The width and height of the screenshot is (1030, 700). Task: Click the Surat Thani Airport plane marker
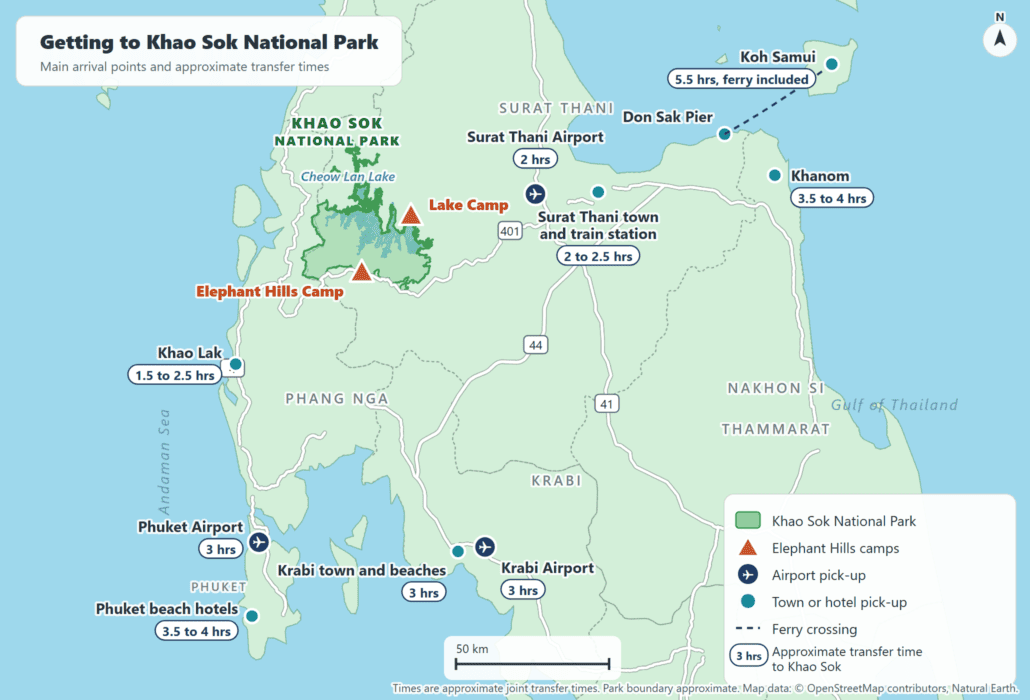pos(535,194)
